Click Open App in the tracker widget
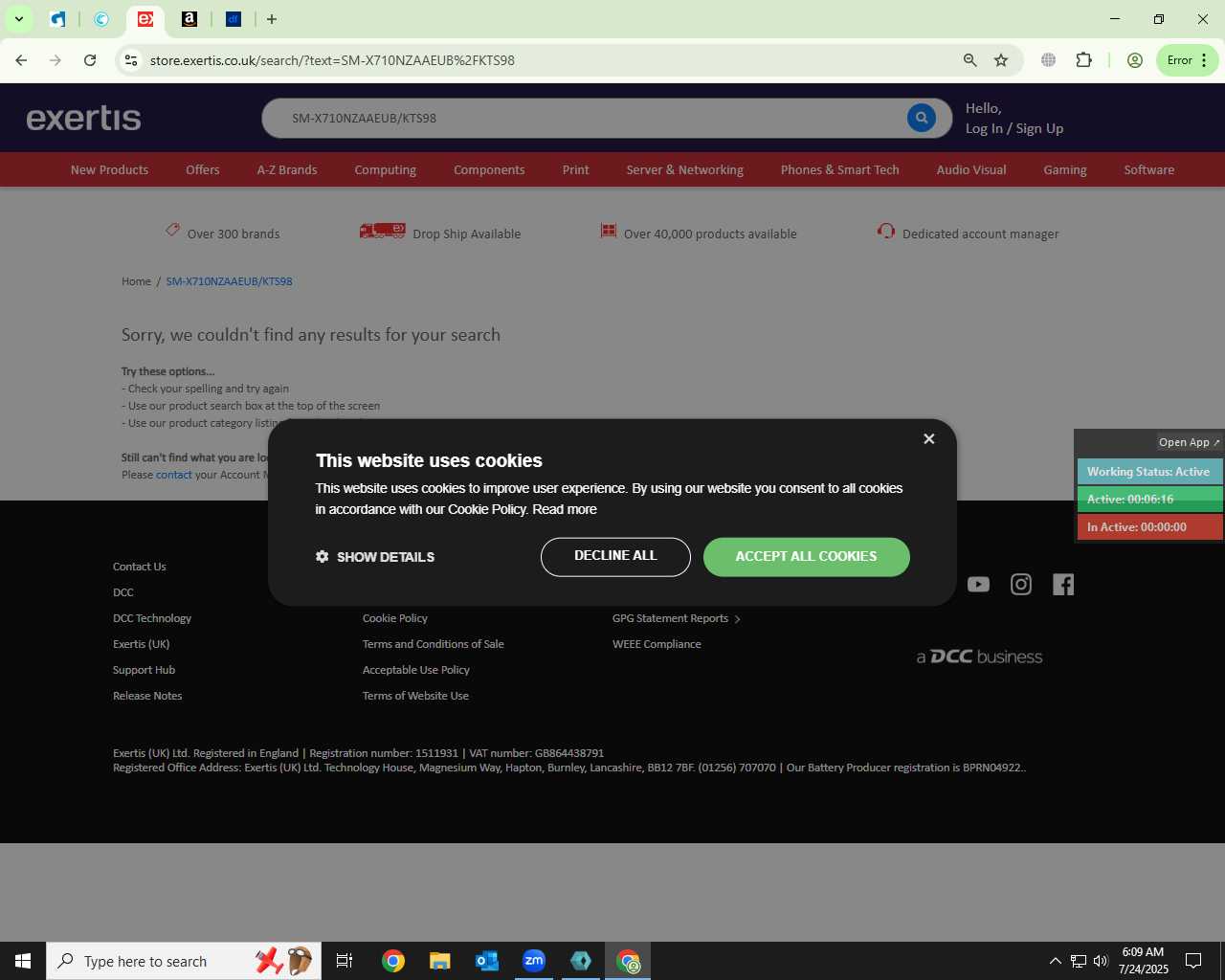The height and width of the screenshot is (980, 1225). coord(1189,442)
